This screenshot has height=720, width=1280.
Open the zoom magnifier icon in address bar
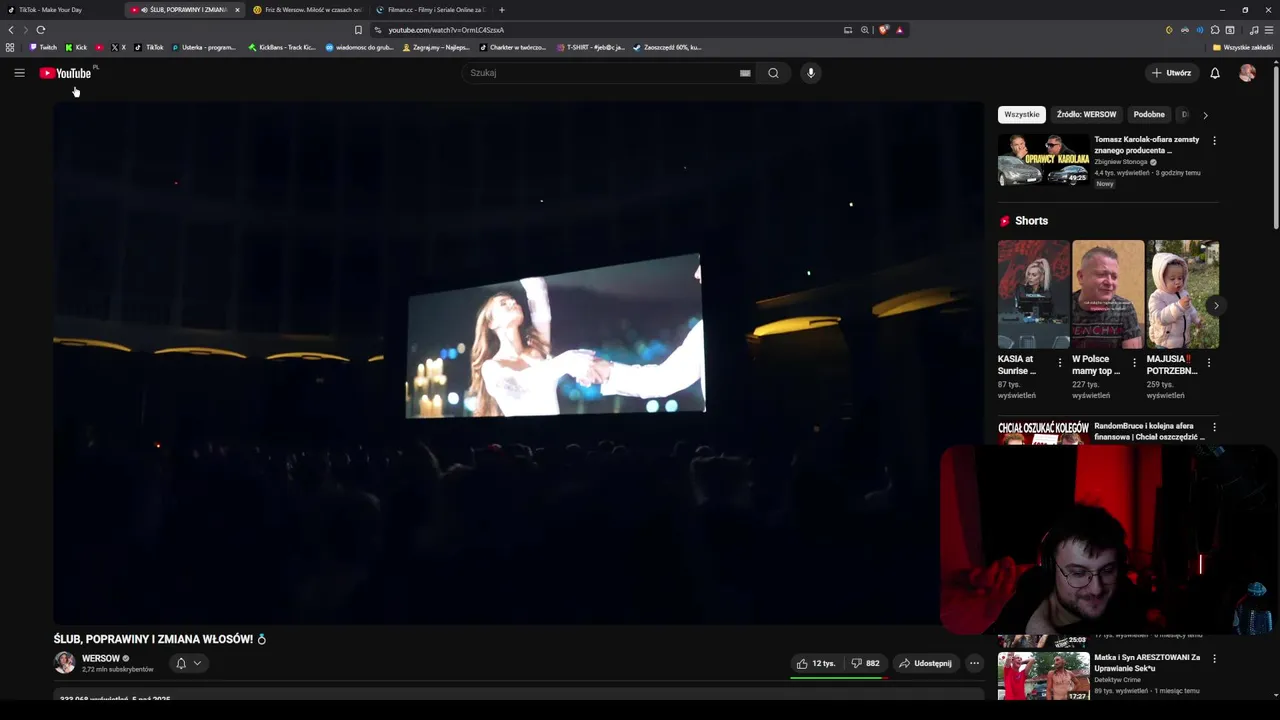tap(864, 30)
